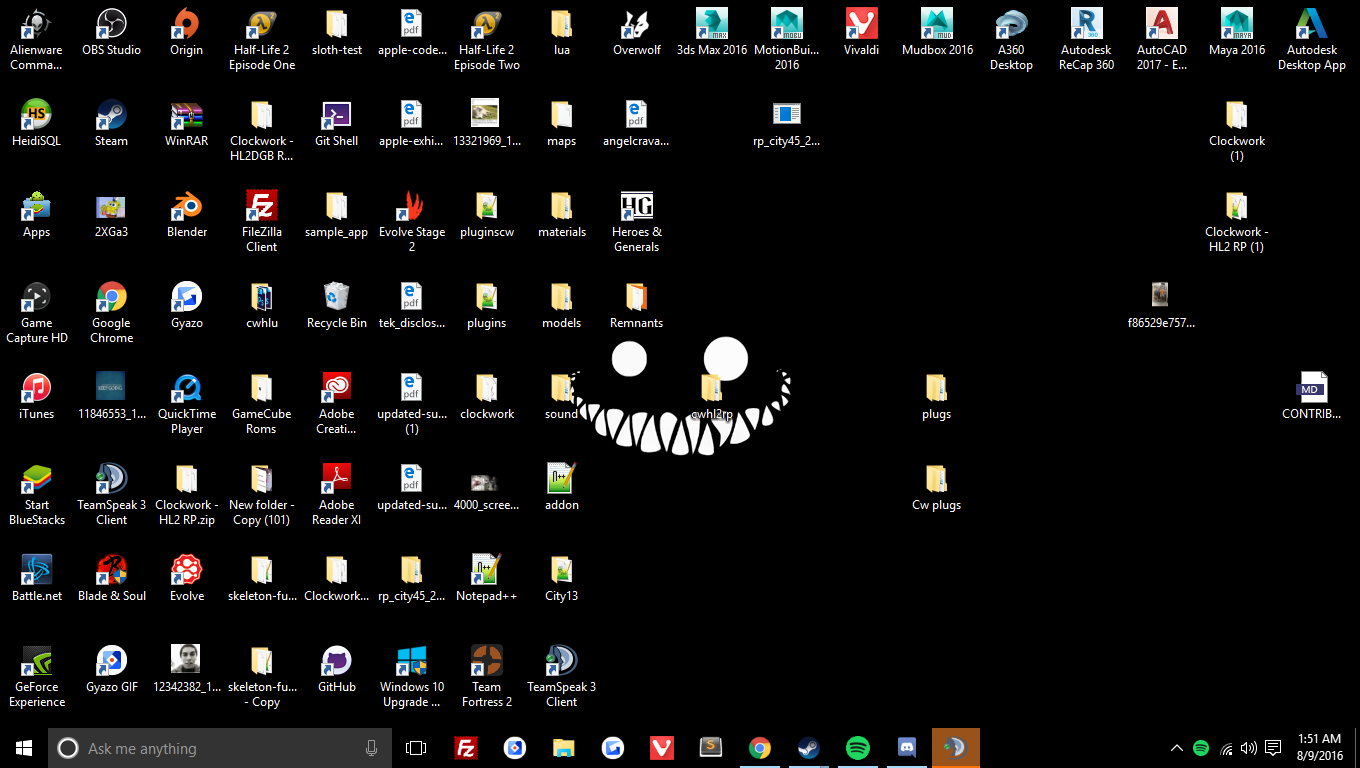Click the Git Shell shortcut

tap(336, 123)
